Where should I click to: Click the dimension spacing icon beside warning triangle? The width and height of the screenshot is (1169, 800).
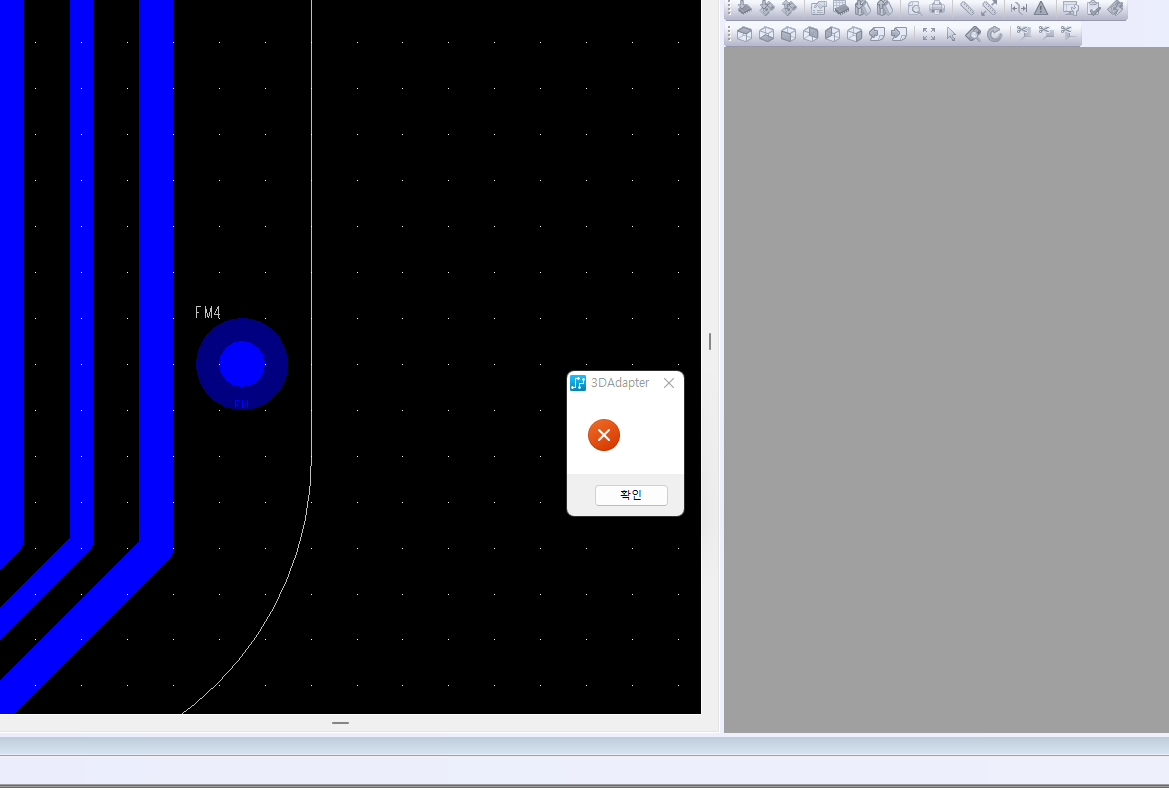coord(1019,8)
